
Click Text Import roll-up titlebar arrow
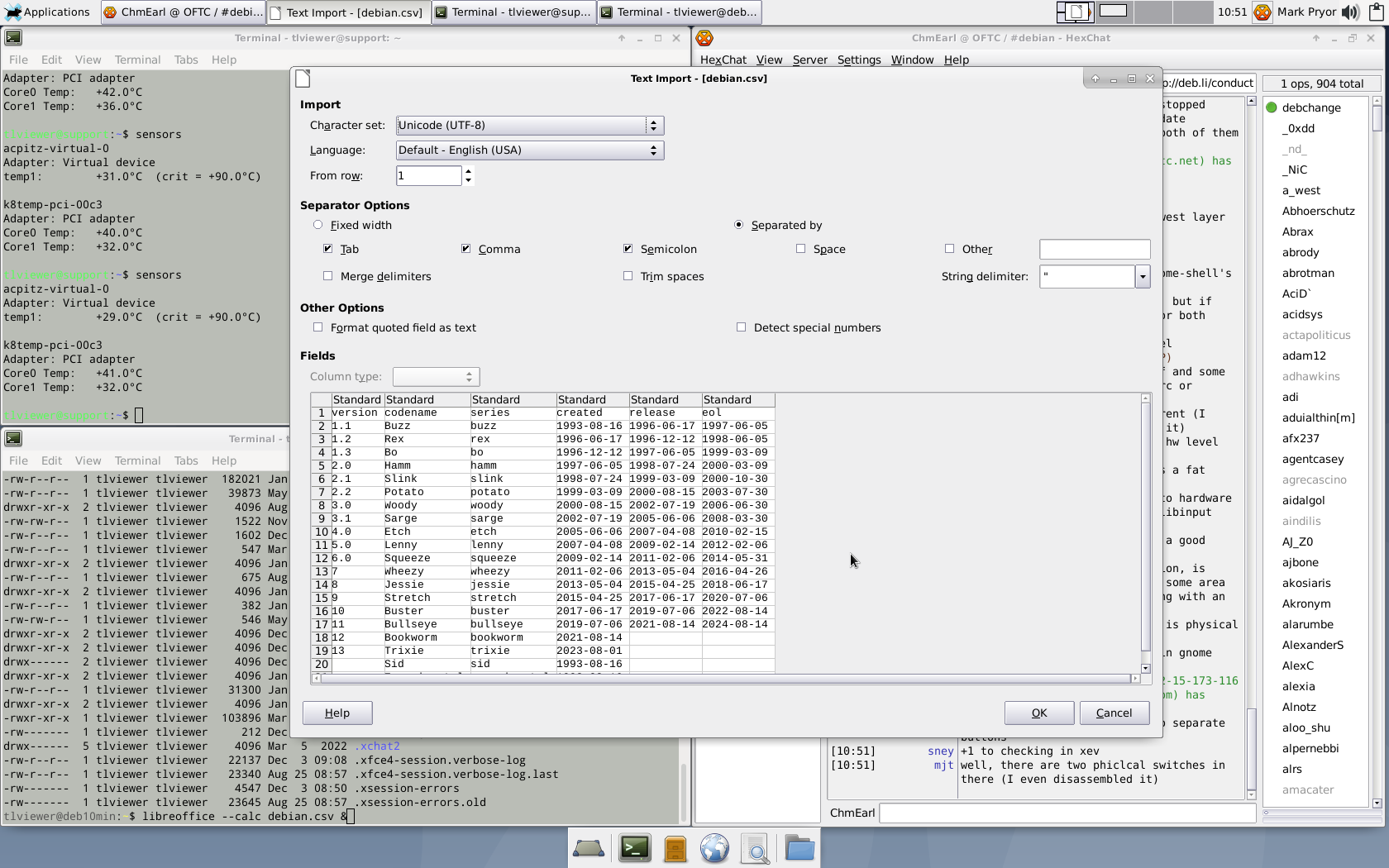coord(1095,79)
